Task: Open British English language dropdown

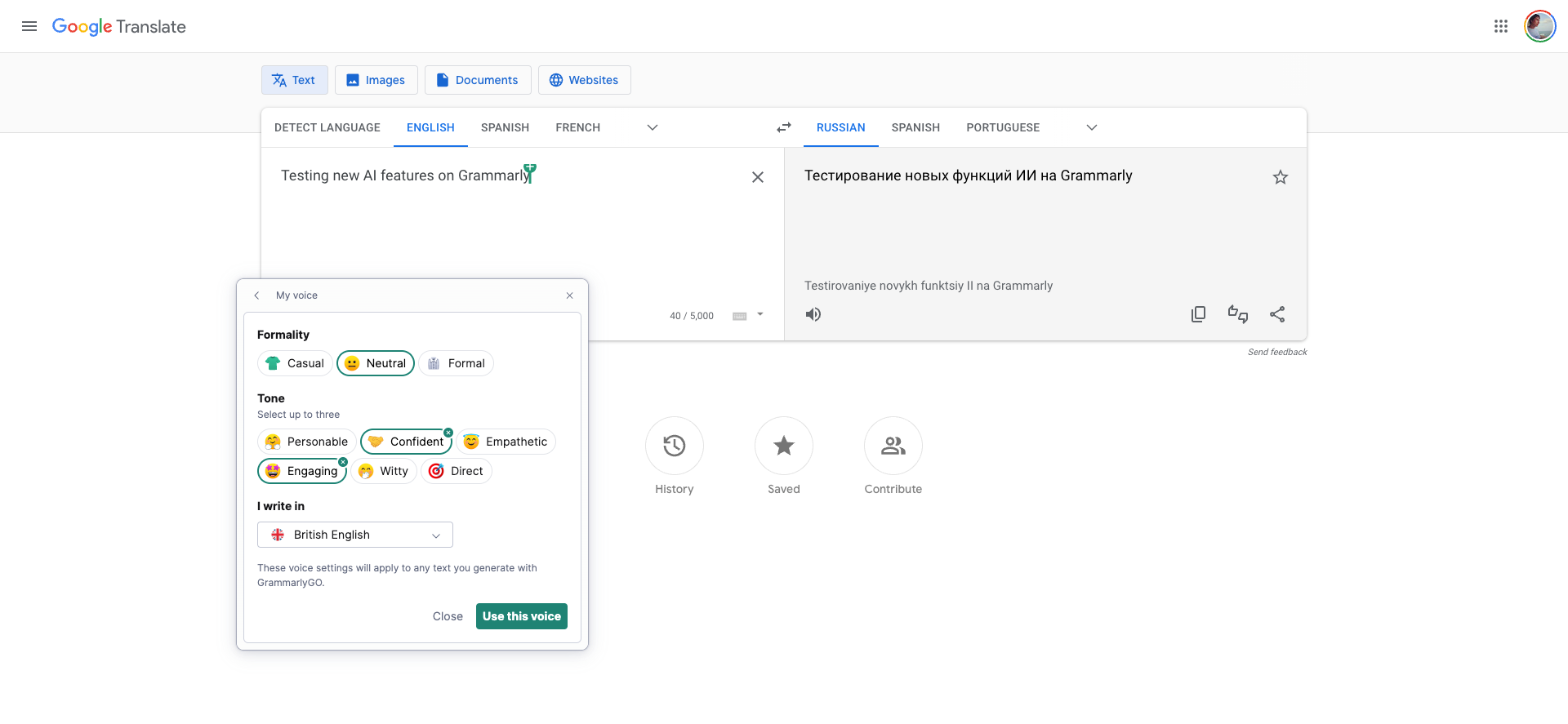Action: coord(355,535)
